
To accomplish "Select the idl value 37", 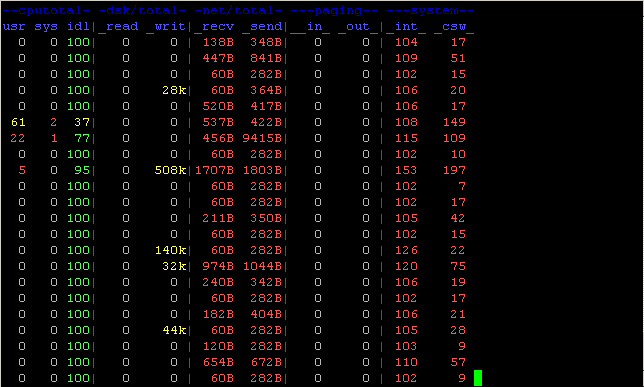I will click(82, 122).
